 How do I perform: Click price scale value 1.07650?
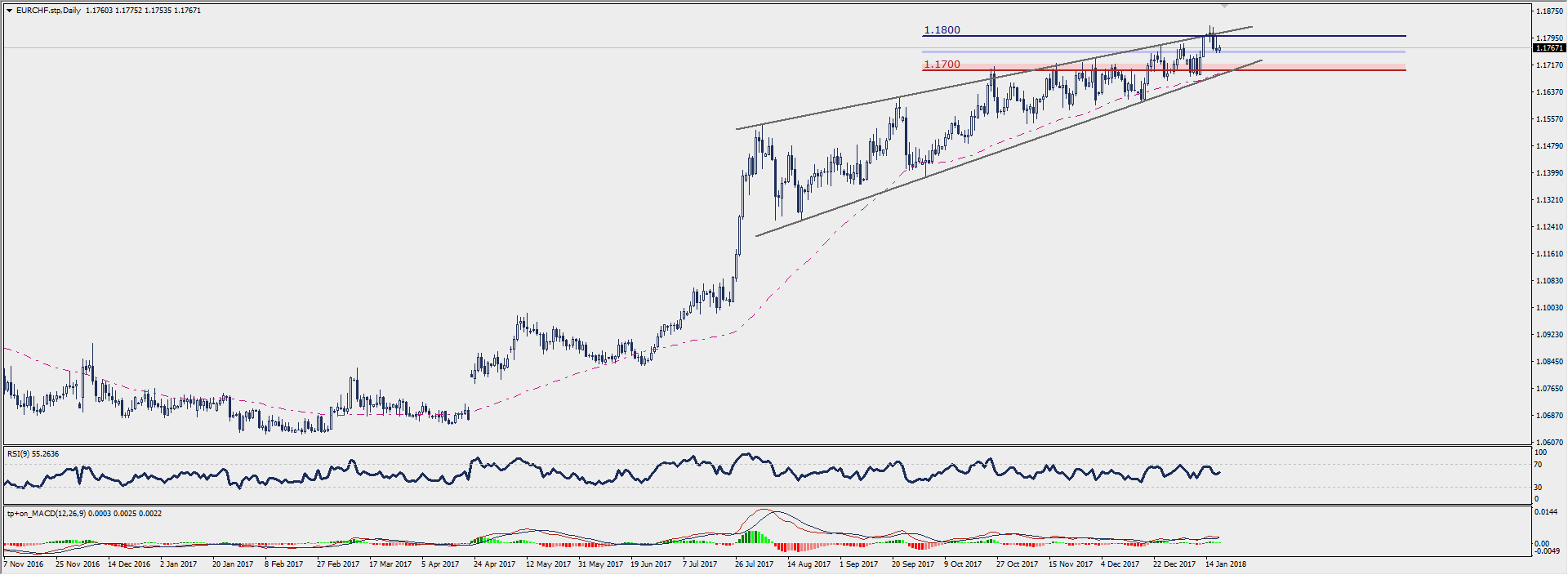pyautogui.click(x=1549, y=389)
